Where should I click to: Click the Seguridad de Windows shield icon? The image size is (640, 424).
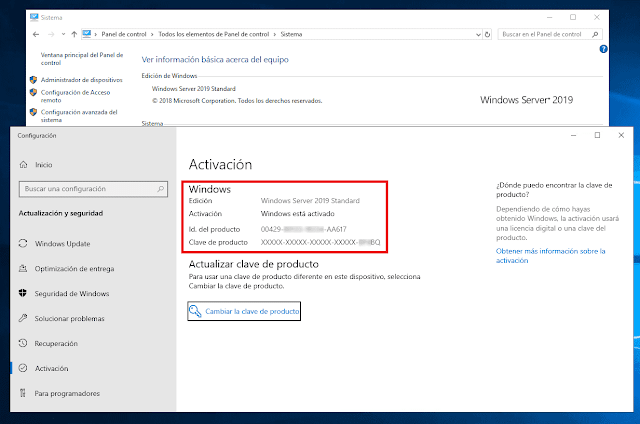tap(23, 293)
